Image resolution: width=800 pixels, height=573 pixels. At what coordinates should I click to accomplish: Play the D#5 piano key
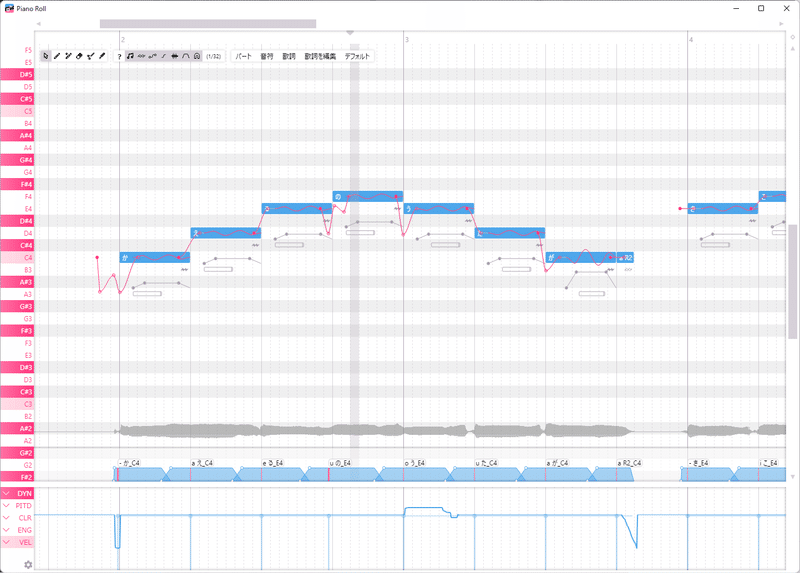tap(17, 74)
